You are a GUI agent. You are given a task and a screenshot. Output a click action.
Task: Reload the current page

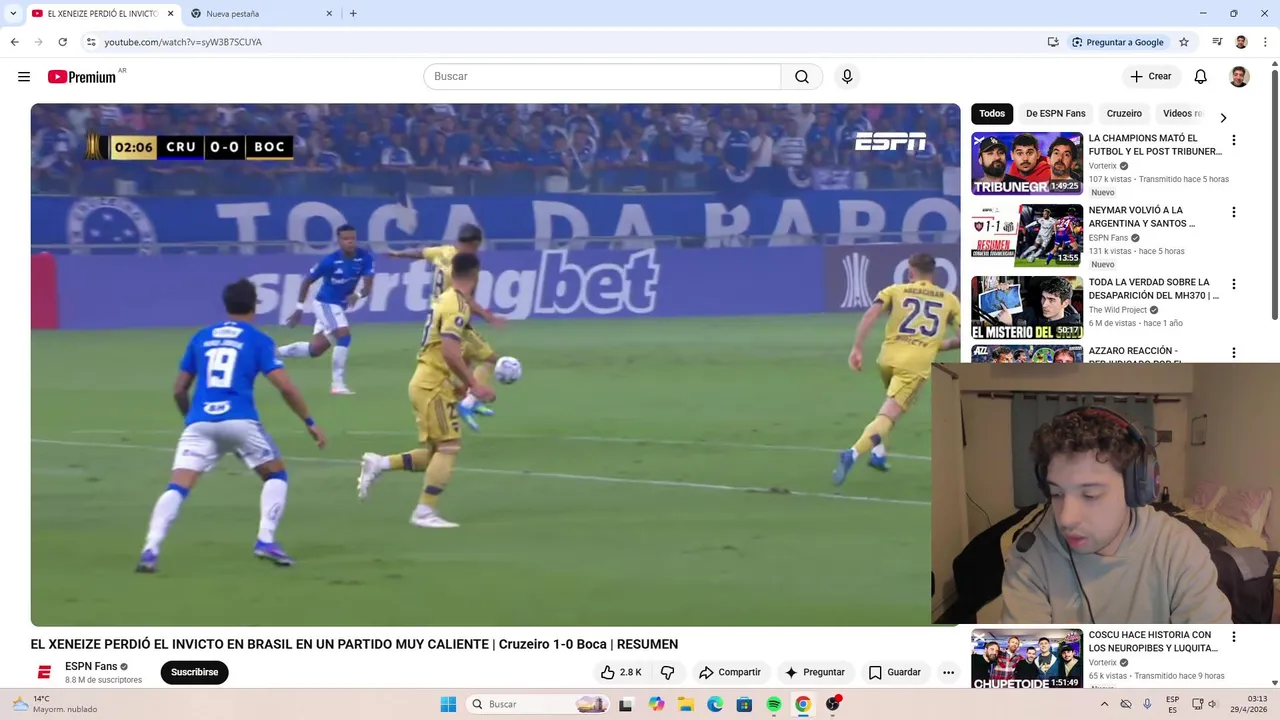coord(62,42)
